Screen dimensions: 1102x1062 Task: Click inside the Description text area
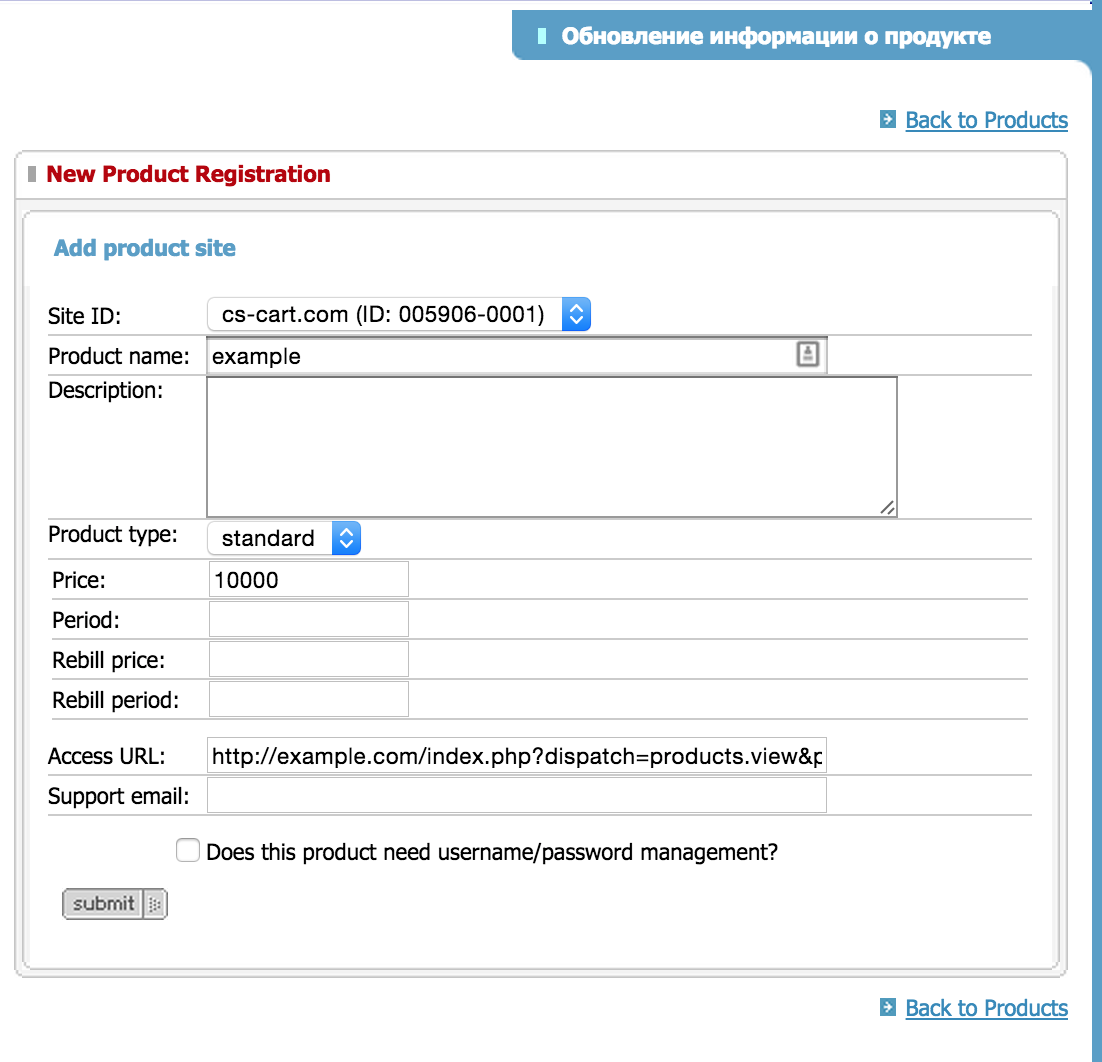[551, 446]
